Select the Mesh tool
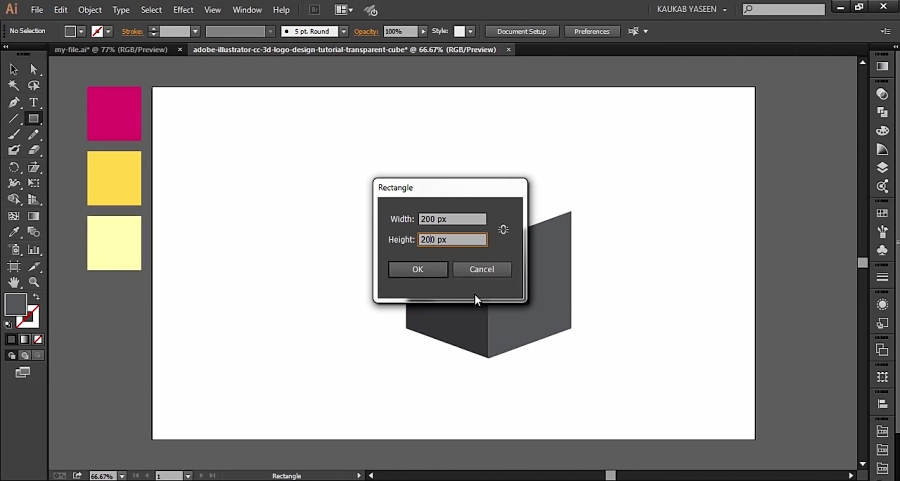 (x=14, y=216)
